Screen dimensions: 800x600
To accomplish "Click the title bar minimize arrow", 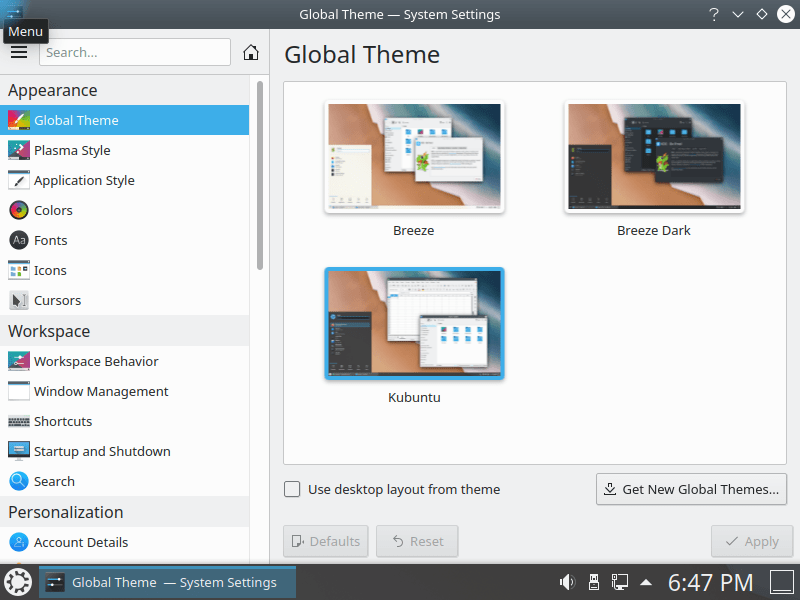I will [738, 14].
